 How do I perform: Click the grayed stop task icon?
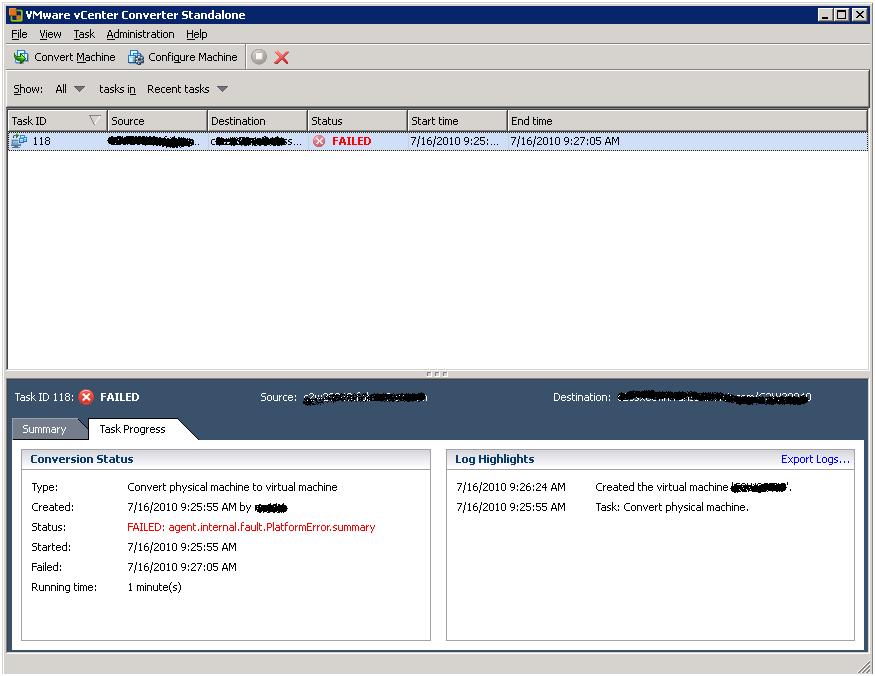click(259, 57)
